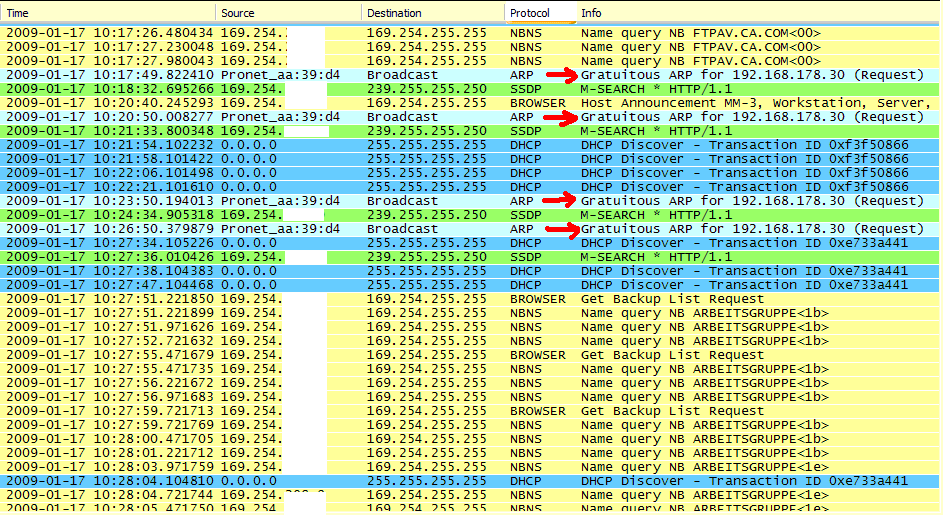
Task: Select NBNS packet at 10:28:00.471705
Action: coord(470,439)
